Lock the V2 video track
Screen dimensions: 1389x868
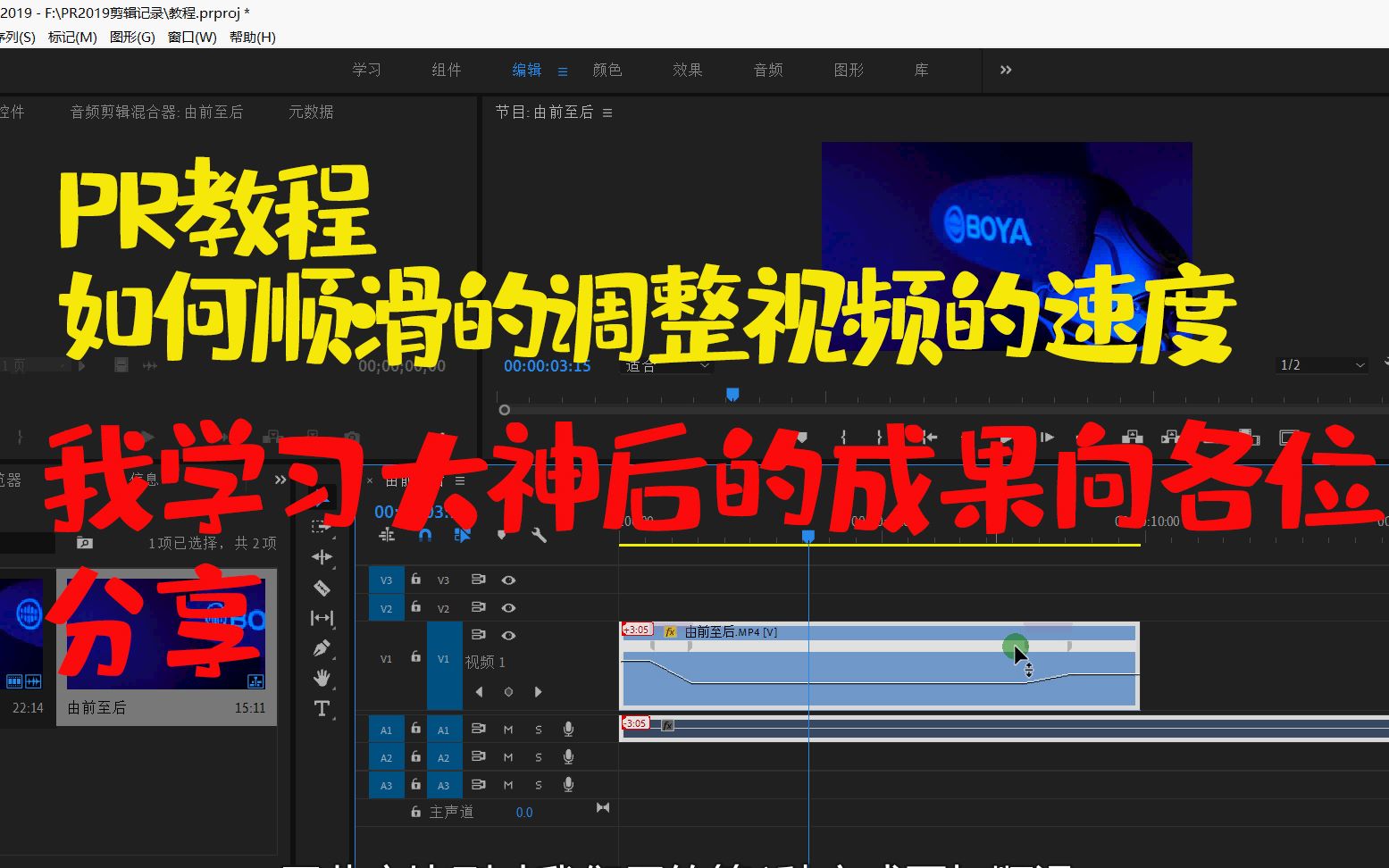click(x=416, y=607)
